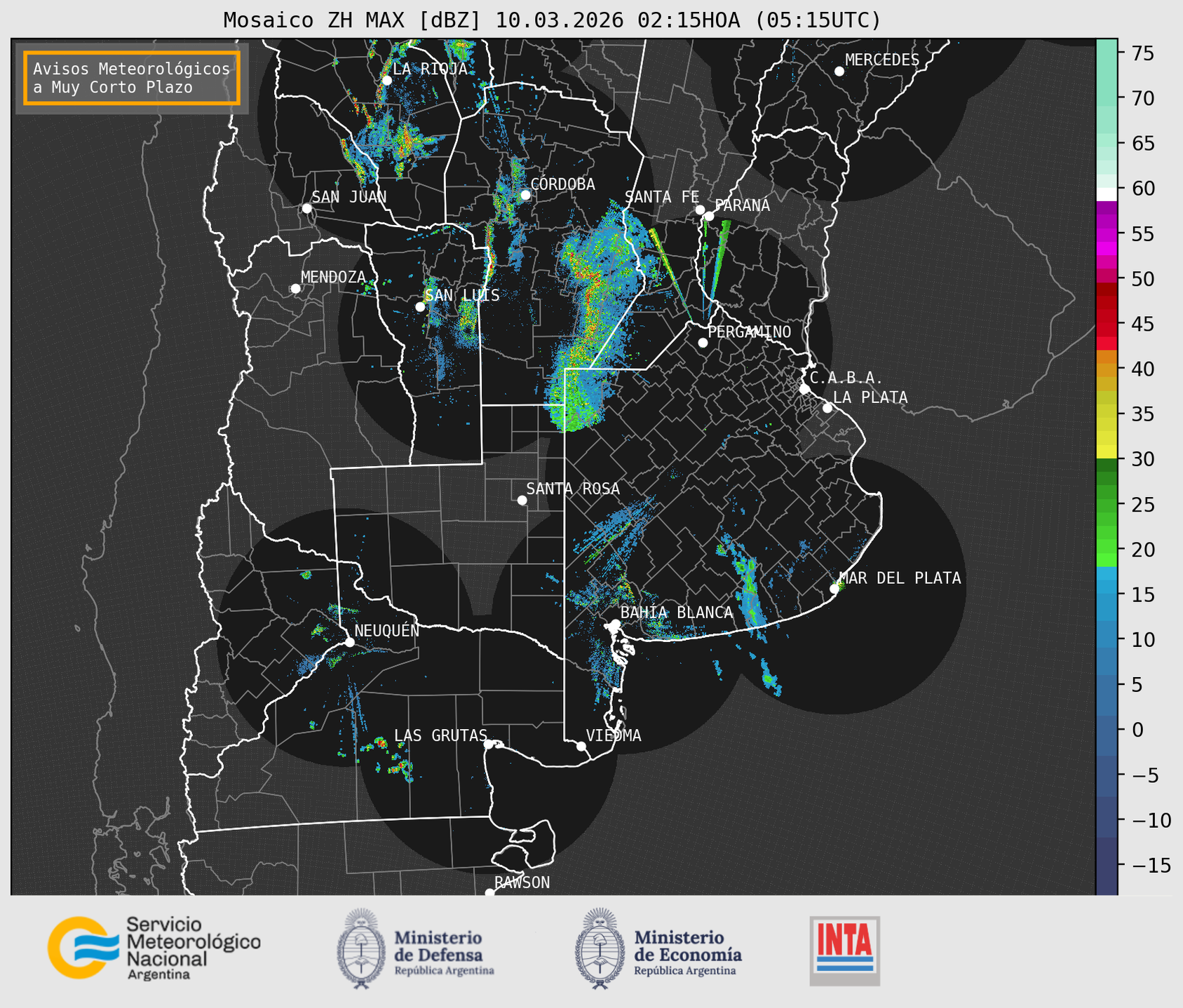Image resolution: width=1183 pixels, height=1008 pixels.
Task: Click the Bahía Blanca marker dot
Action: [615, 624]
